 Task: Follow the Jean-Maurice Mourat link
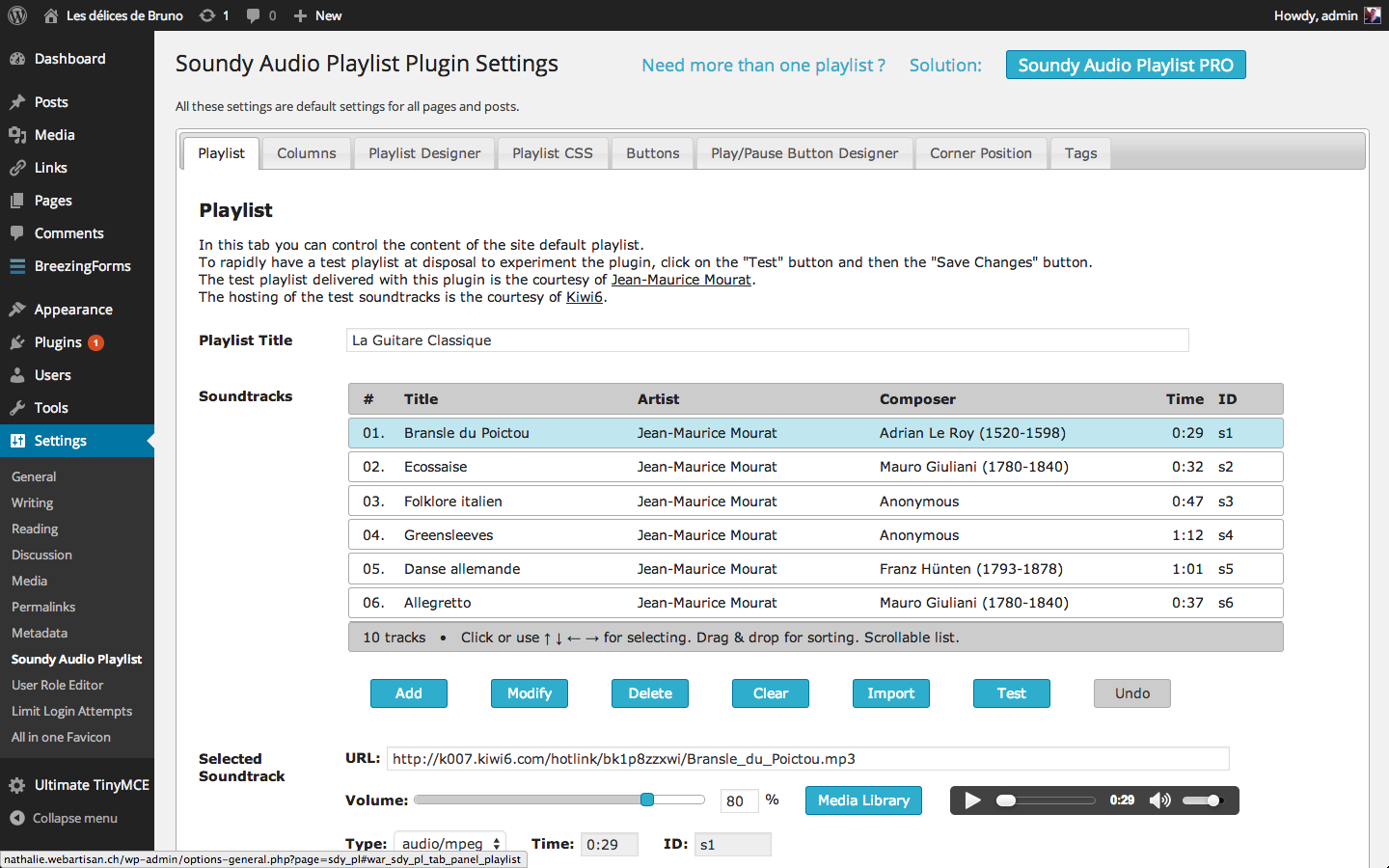(x=681, y=280)
